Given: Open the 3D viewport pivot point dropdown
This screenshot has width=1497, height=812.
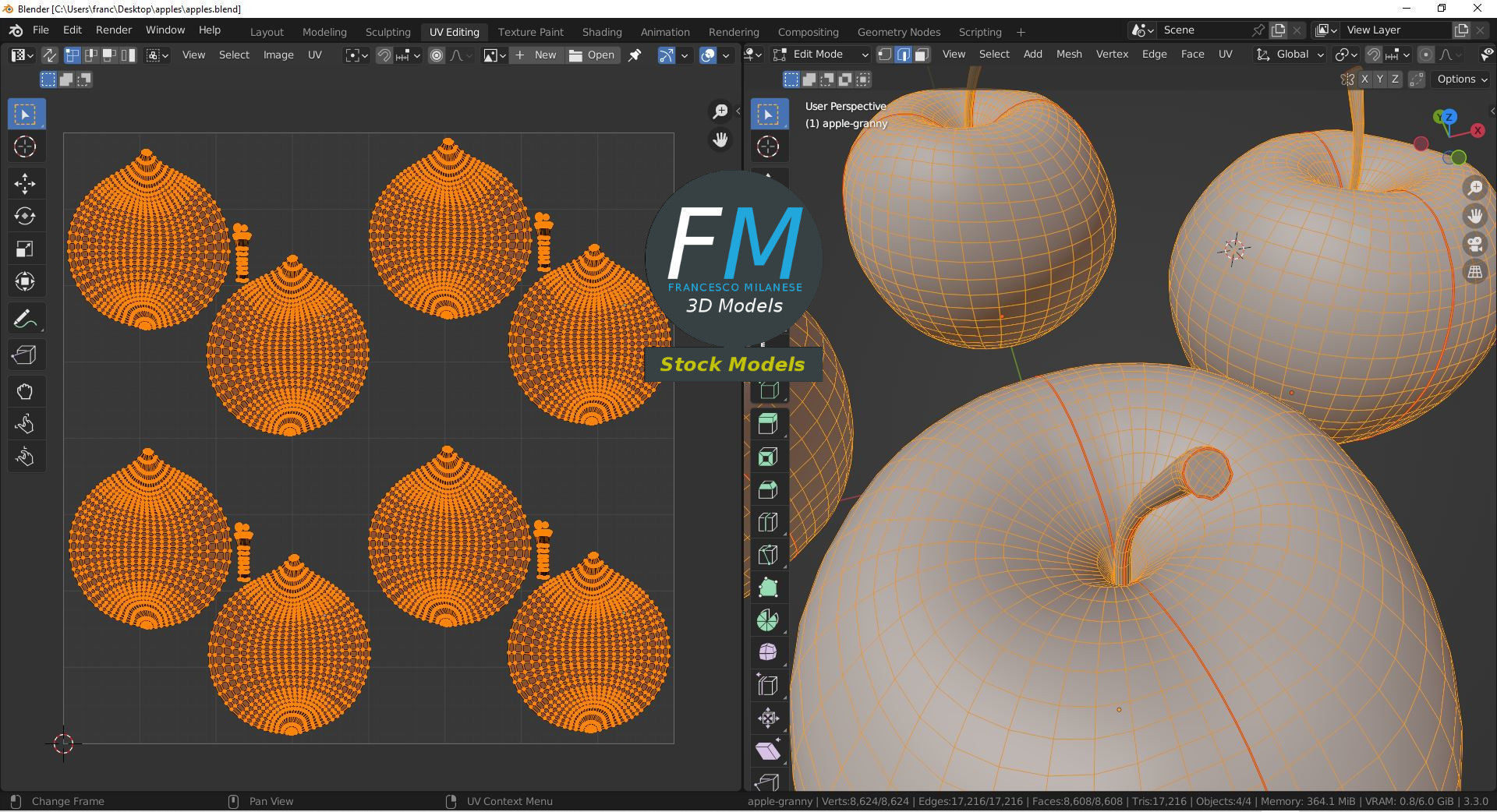Looking at the screenshot, I should (x=1347, y=55).
